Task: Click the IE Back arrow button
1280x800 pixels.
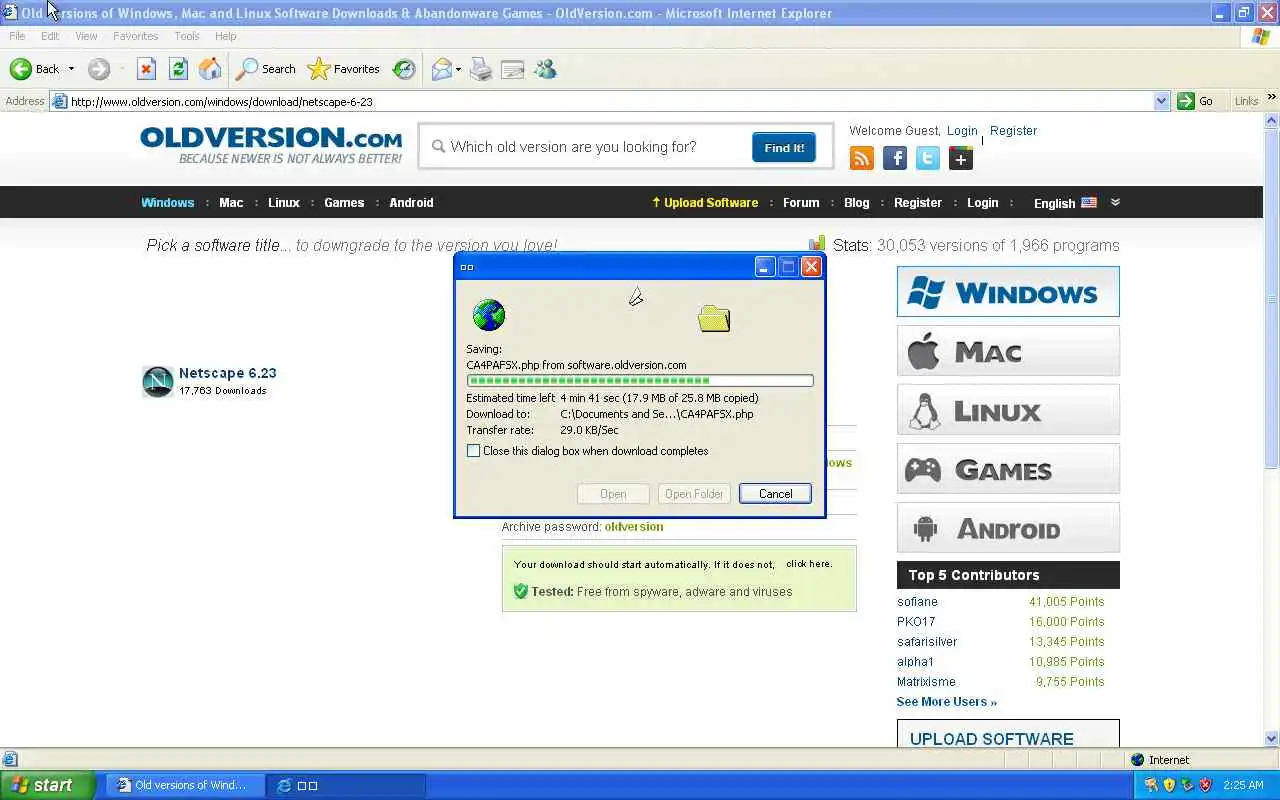Action: (34, 69)
